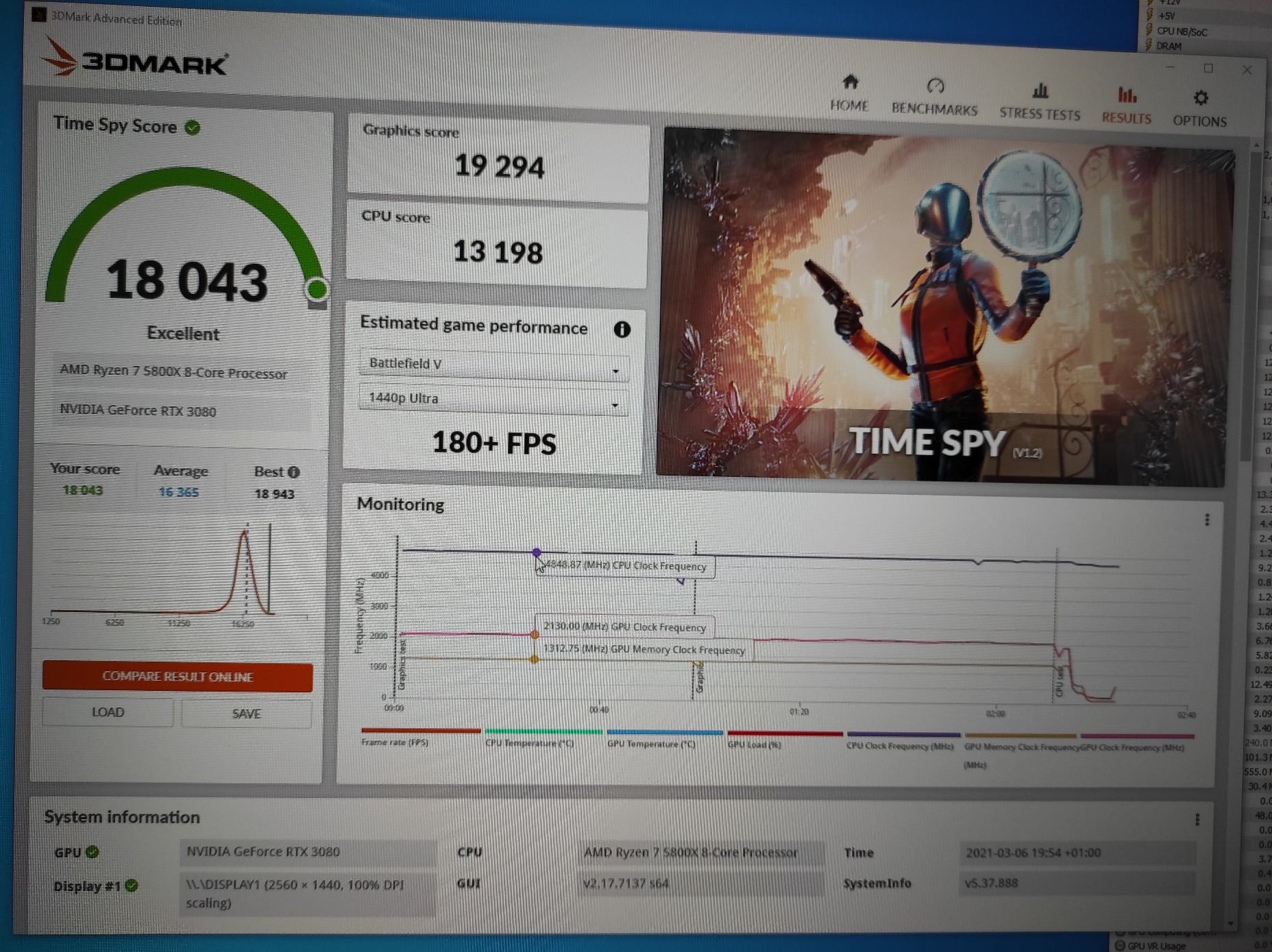Click the Time field value 2021-03-06 19:54

click(1077, 853)
